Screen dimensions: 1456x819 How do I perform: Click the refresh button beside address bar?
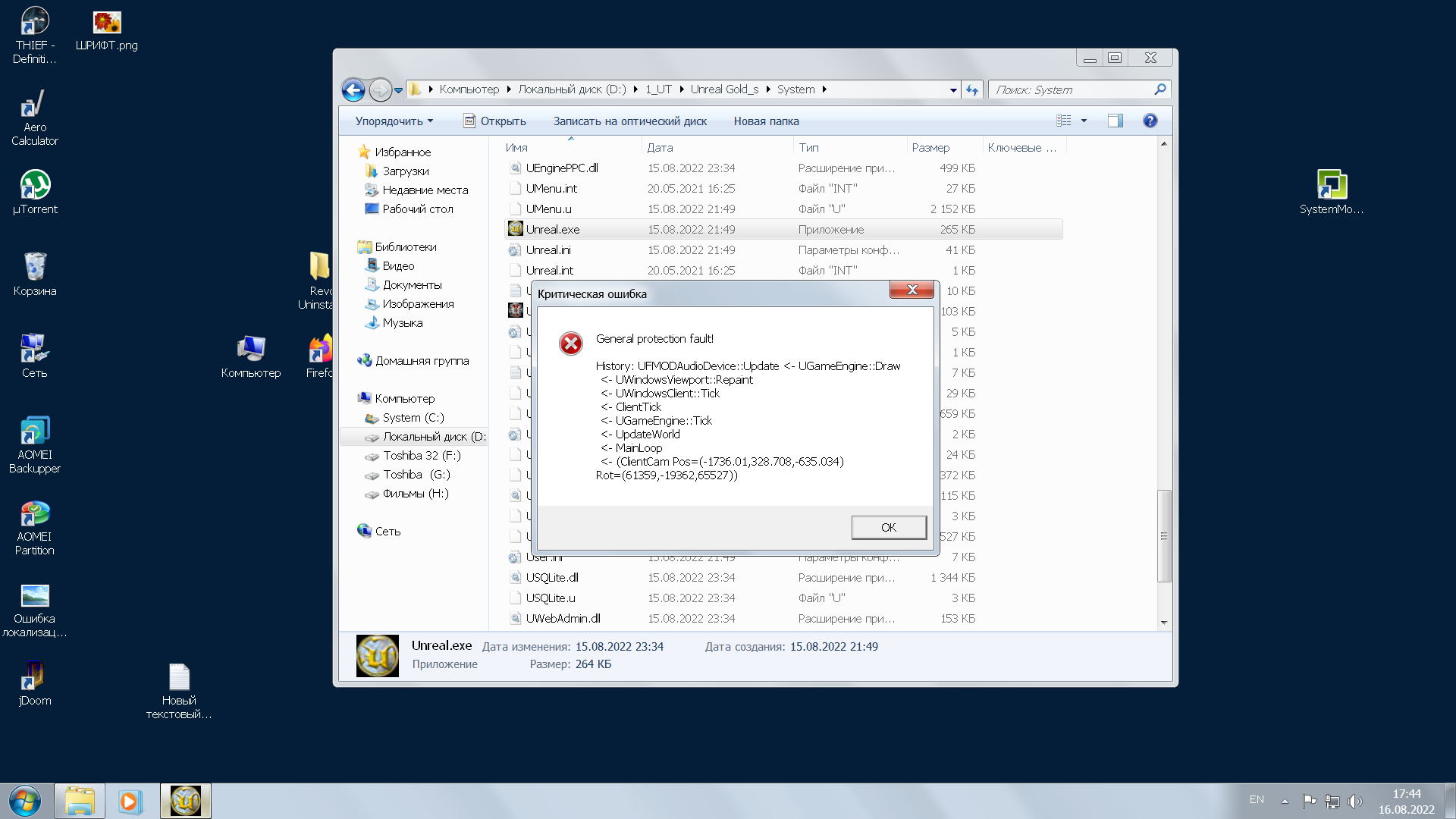tap(972, 90)
